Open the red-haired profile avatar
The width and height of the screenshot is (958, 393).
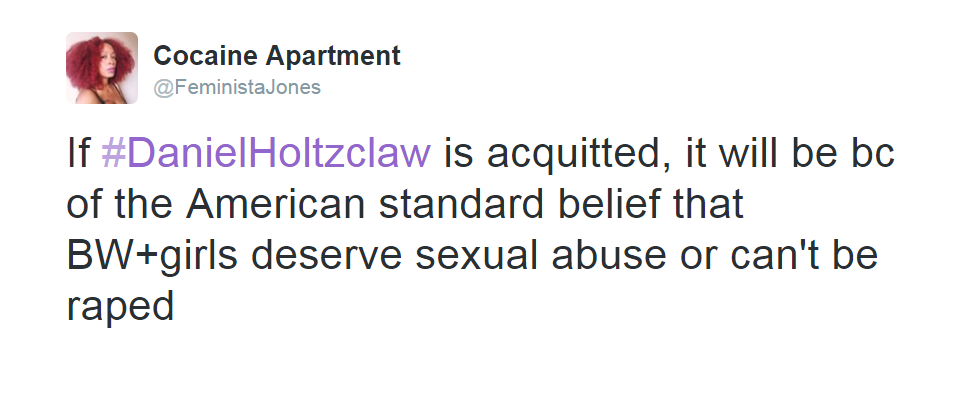(x=102, y=68)
